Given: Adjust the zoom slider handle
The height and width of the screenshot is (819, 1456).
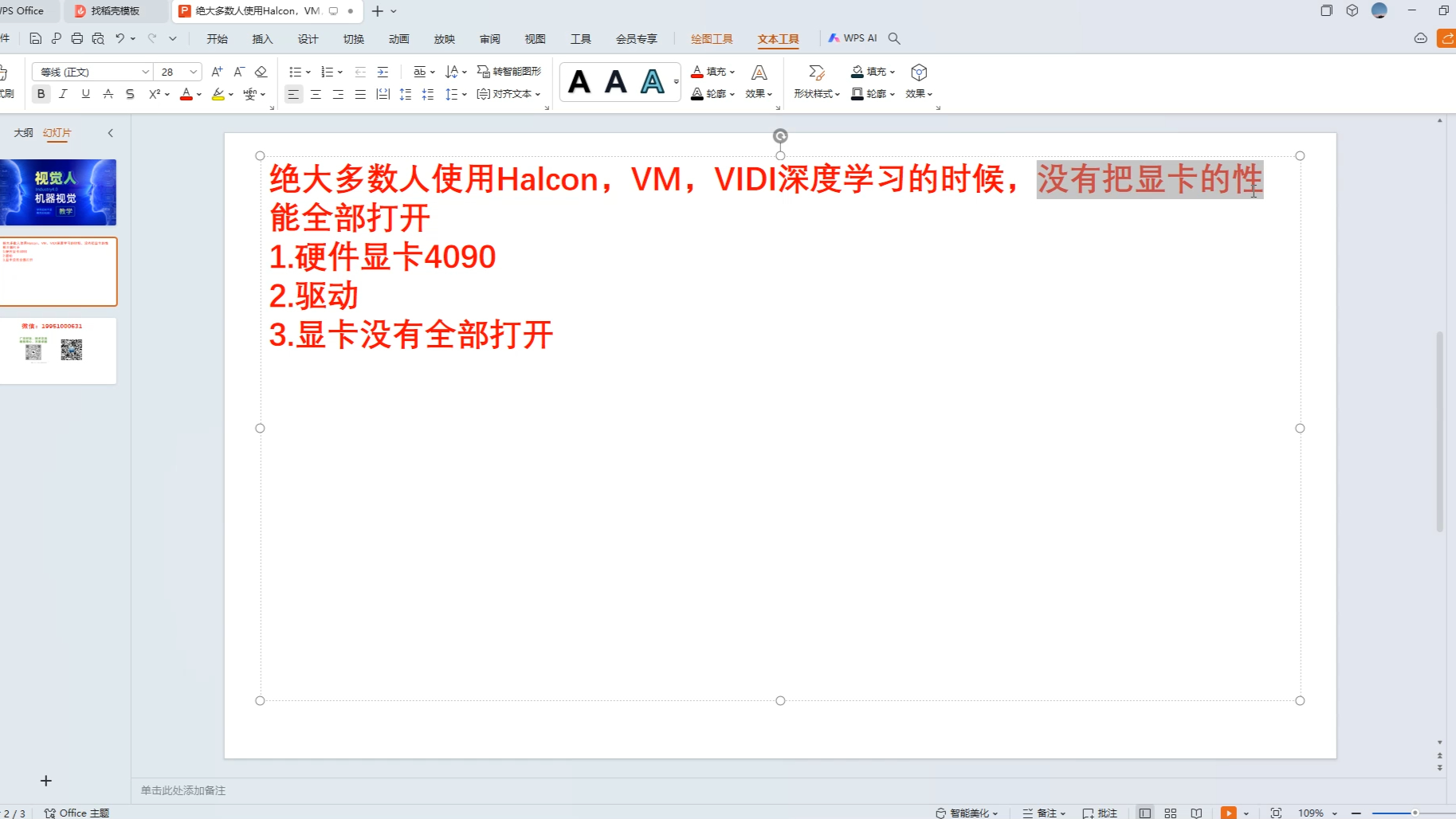Looking at the screenshot, I should tap(1415, 813).
